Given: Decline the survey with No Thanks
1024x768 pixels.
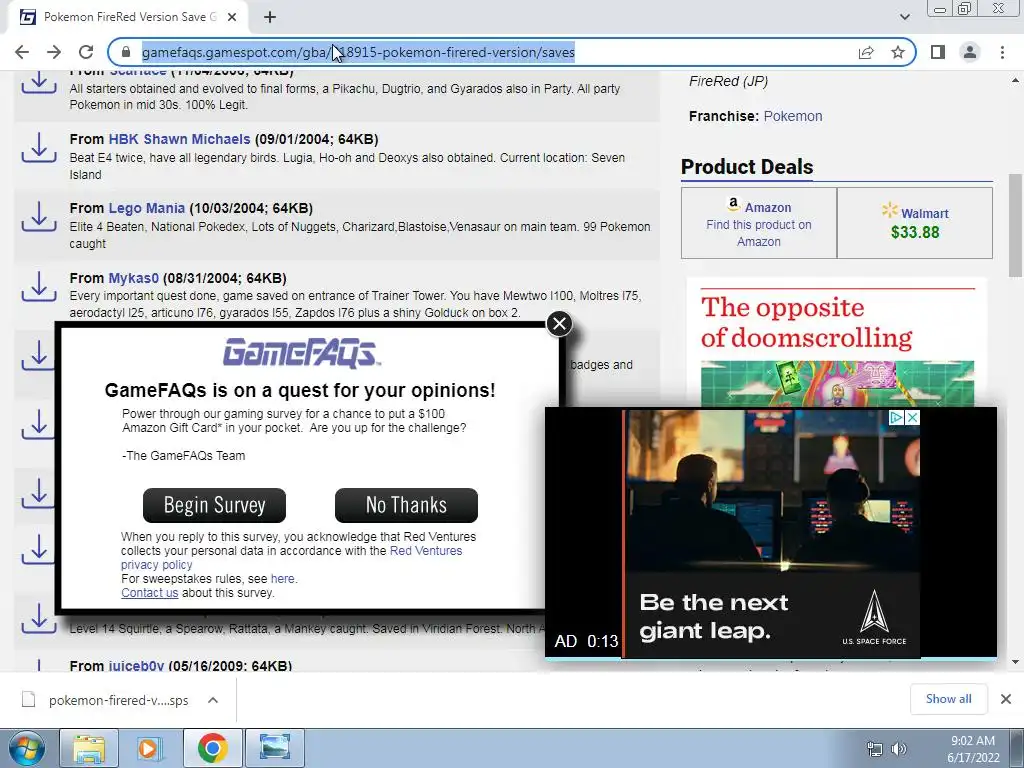Looking at the screenshot, I should [x=406, y=505].
